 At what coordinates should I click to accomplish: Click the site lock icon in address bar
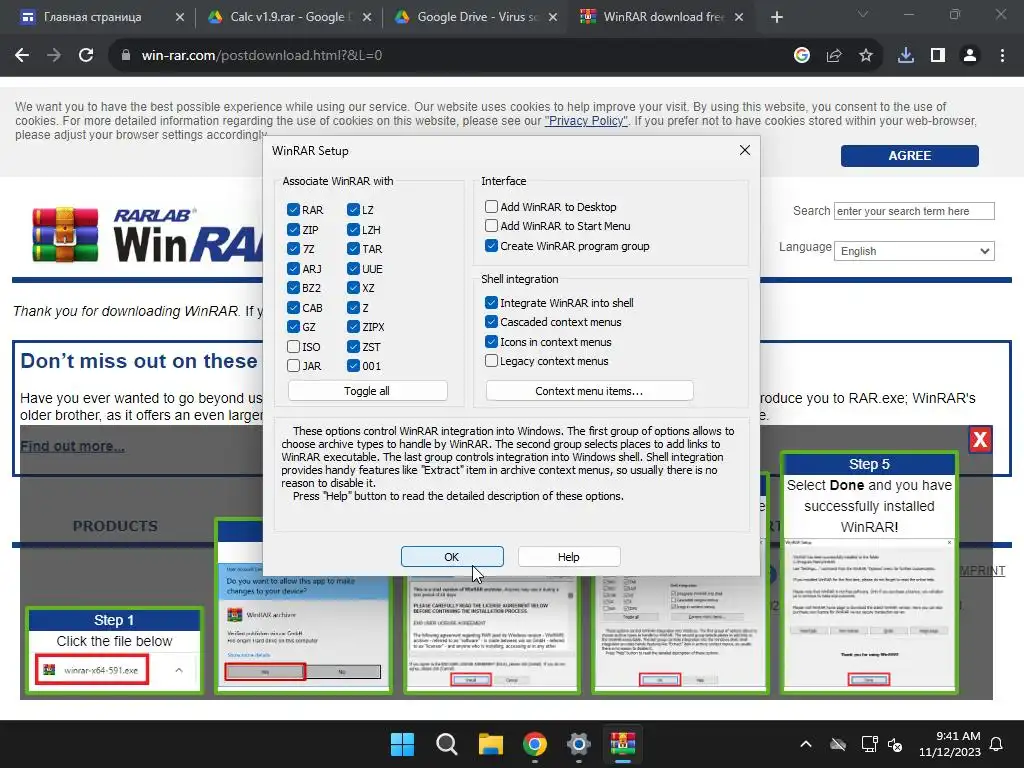pos(126,56)
